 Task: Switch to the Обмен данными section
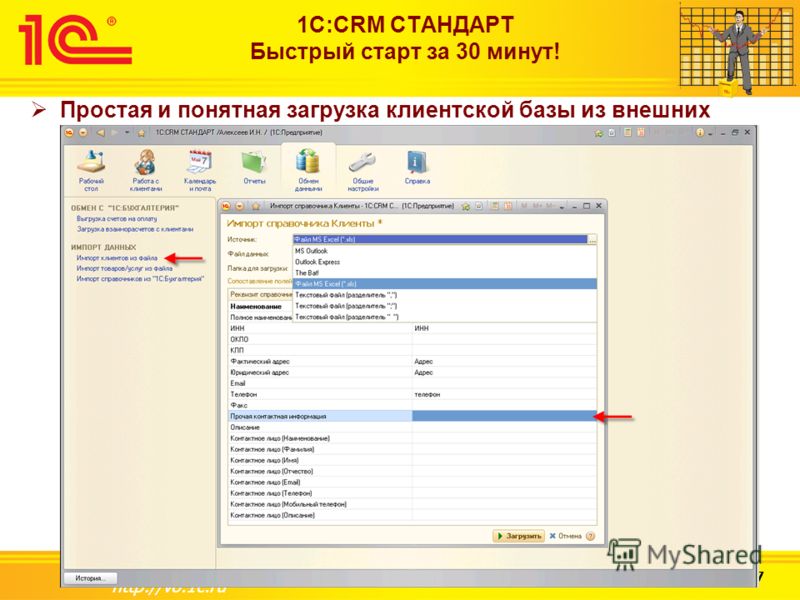click(308, 171)
